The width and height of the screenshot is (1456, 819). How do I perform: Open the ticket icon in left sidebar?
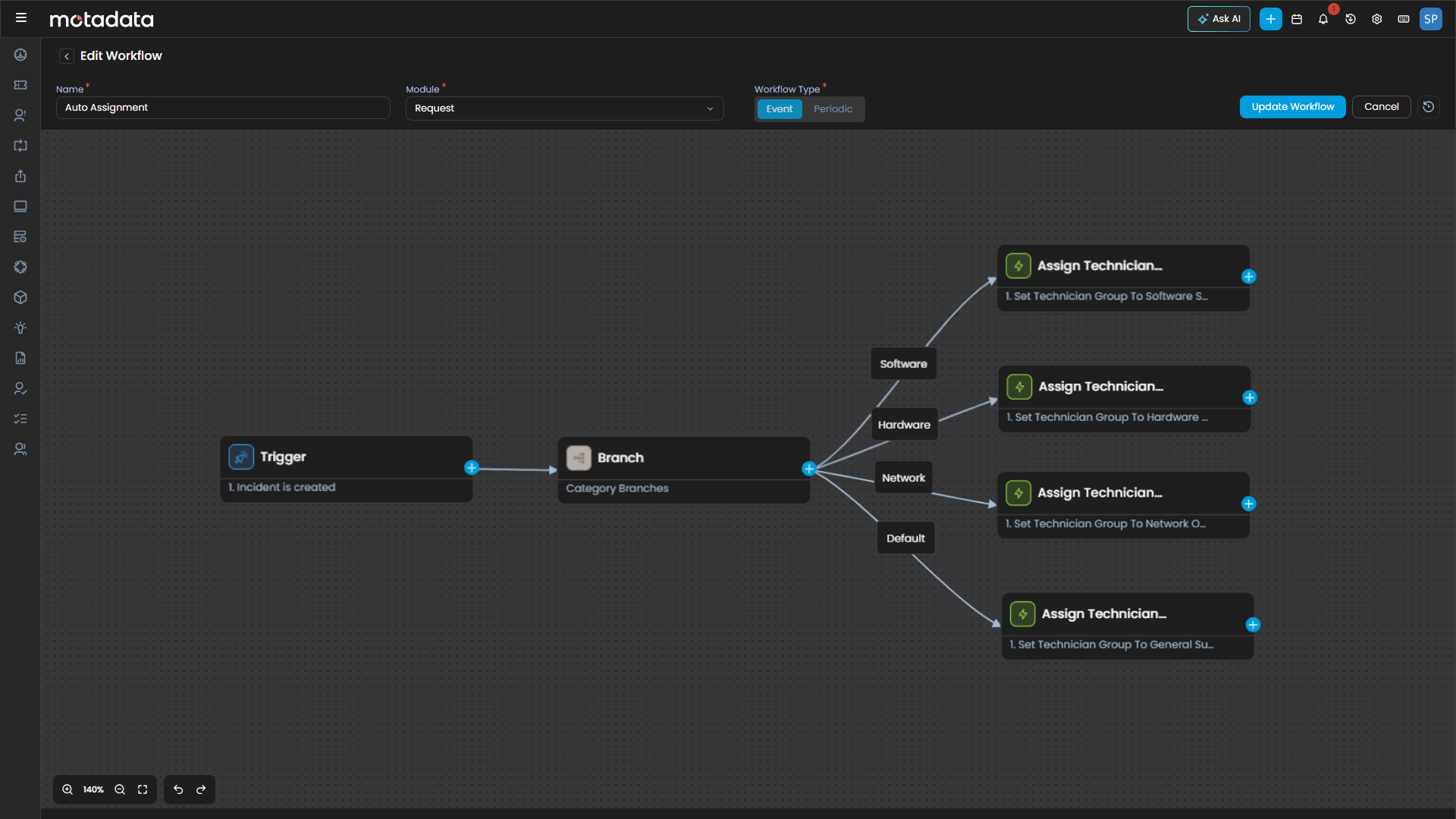point(20,85)
